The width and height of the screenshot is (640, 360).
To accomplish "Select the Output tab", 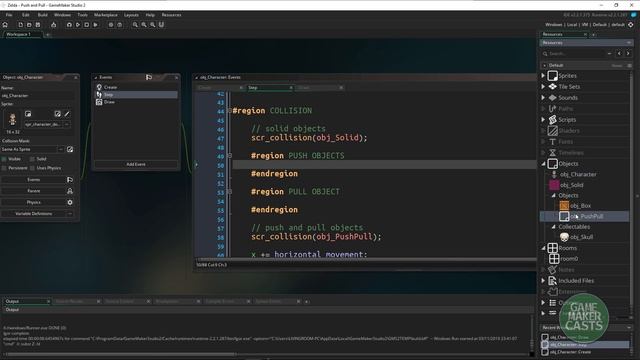I will (27, 301).
